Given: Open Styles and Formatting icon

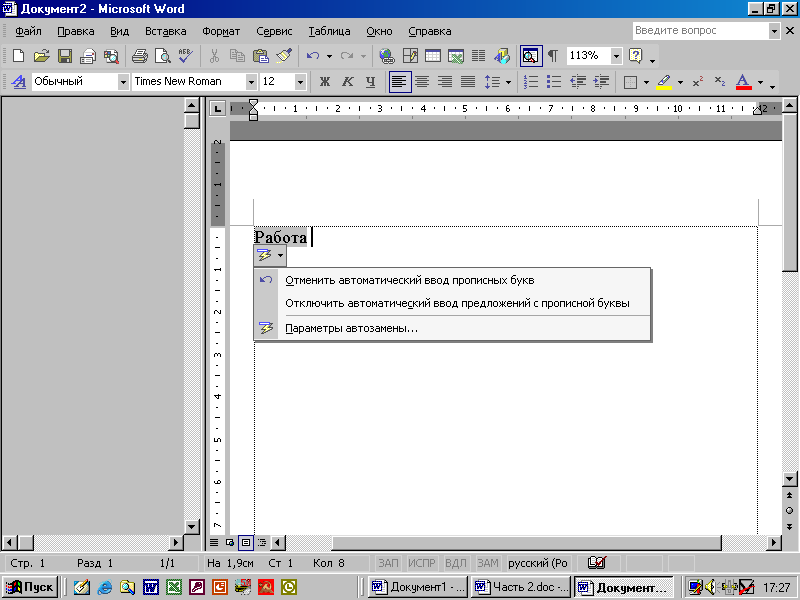Looking at the screenshot, I should (19, 82).
